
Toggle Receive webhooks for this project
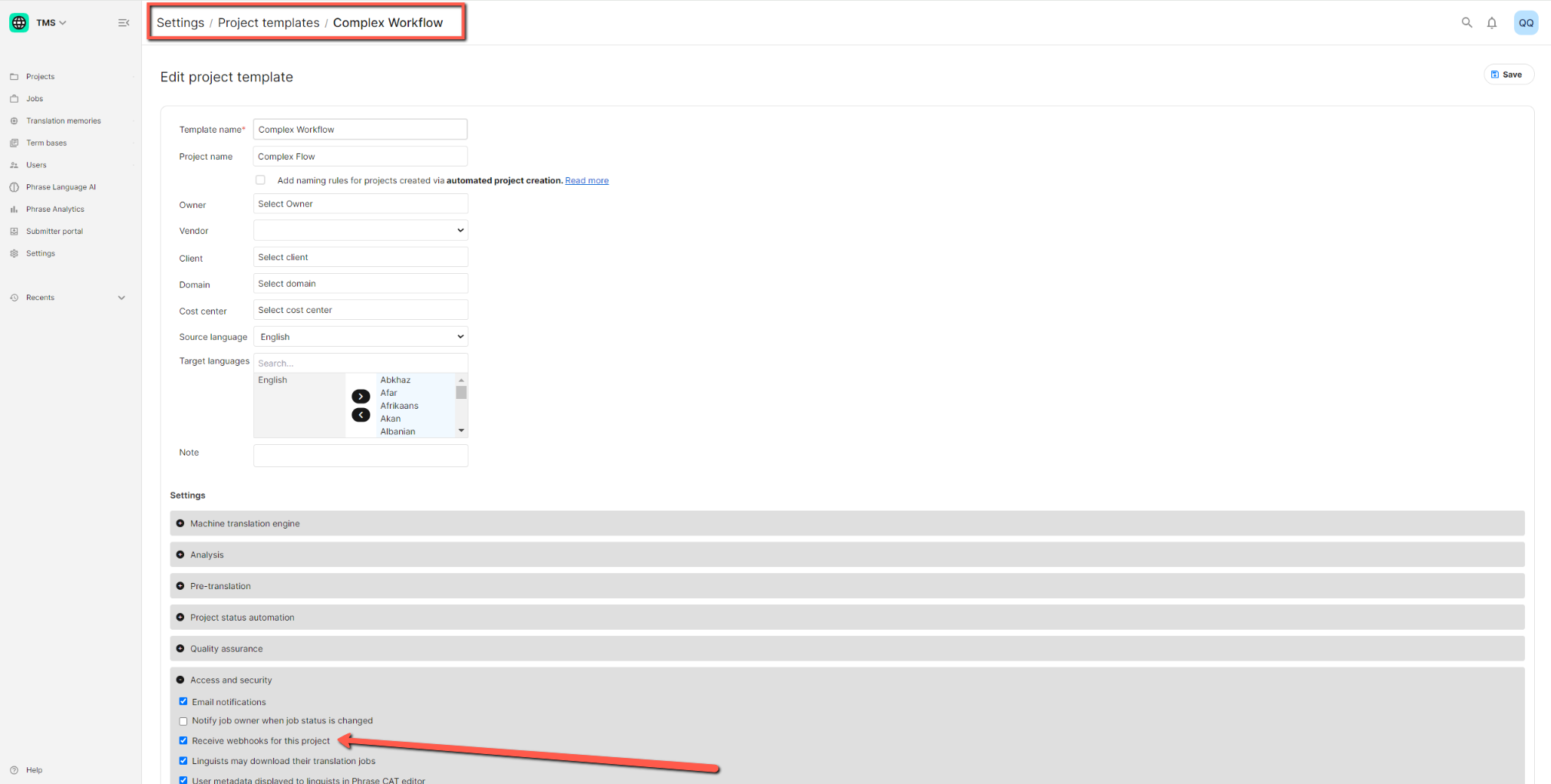click(x=183, y=741)
